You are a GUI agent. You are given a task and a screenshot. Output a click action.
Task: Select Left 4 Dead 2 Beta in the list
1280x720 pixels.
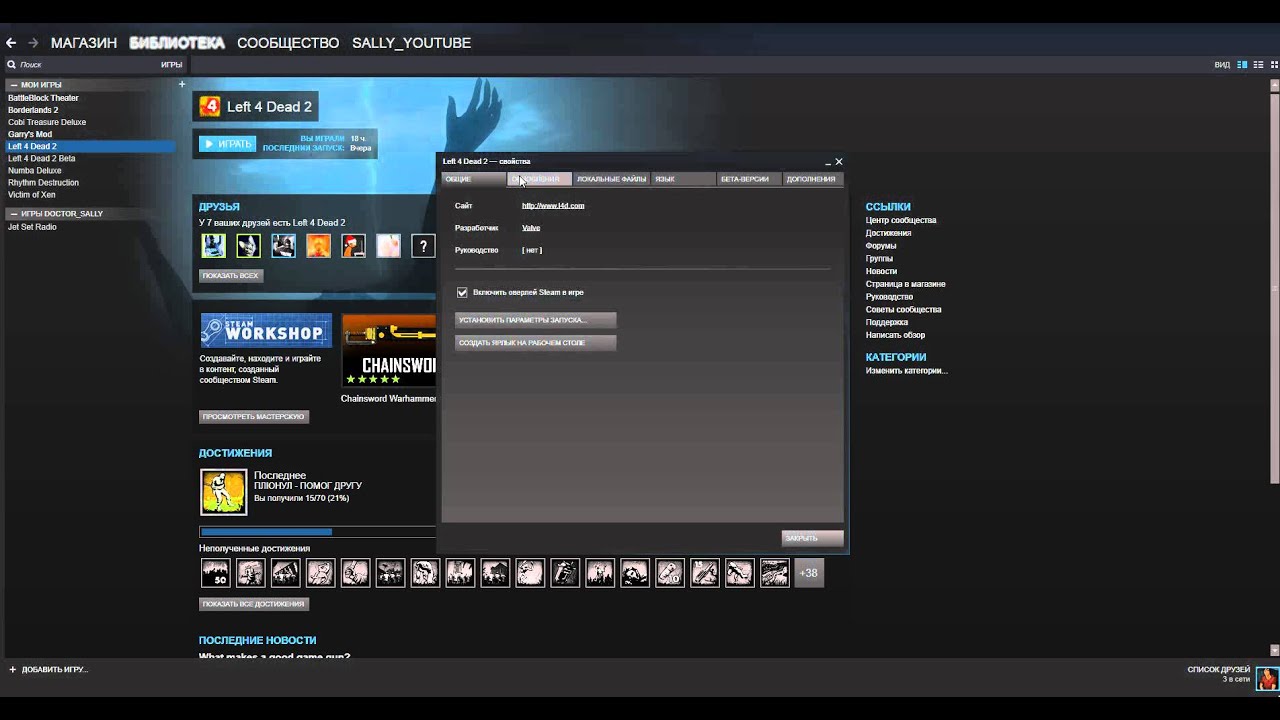(42, 158)
